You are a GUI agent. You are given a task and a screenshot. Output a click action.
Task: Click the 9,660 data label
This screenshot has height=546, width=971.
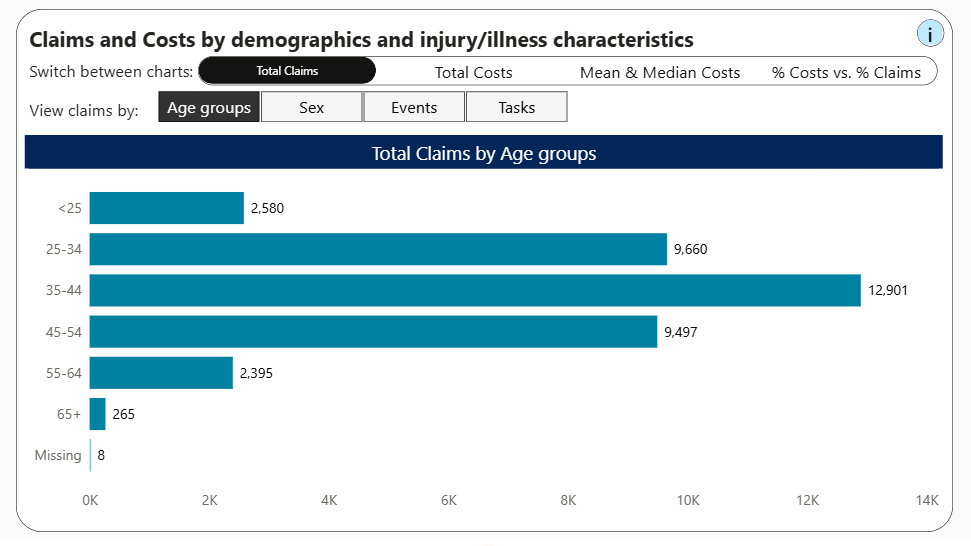click(x=690, y=249)
